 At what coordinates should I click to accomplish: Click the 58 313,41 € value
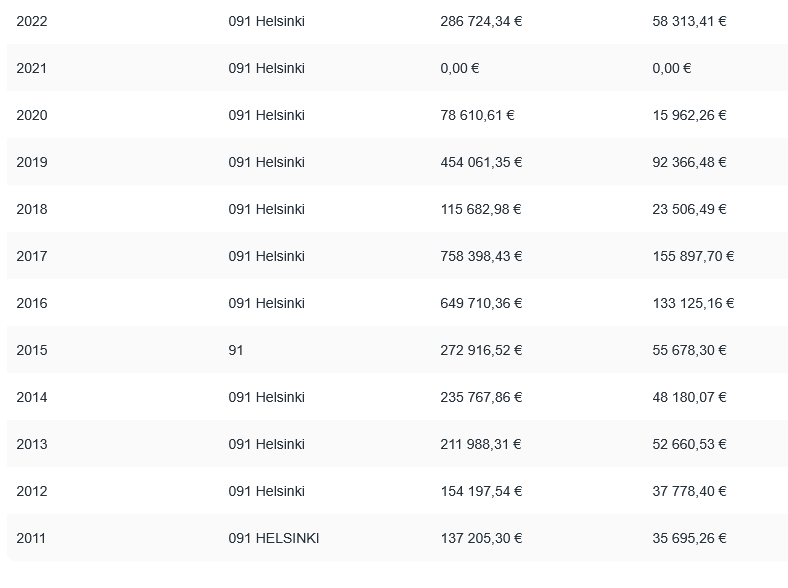click(689, 21)
